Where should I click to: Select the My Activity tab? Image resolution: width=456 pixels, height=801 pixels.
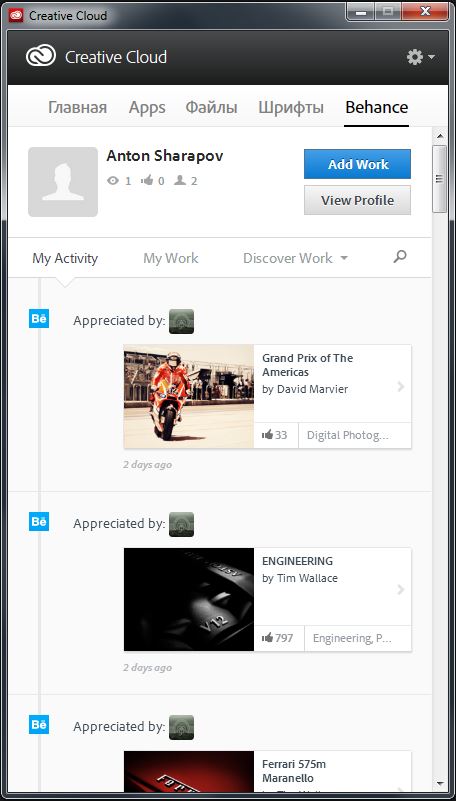[x=65, y=258]
